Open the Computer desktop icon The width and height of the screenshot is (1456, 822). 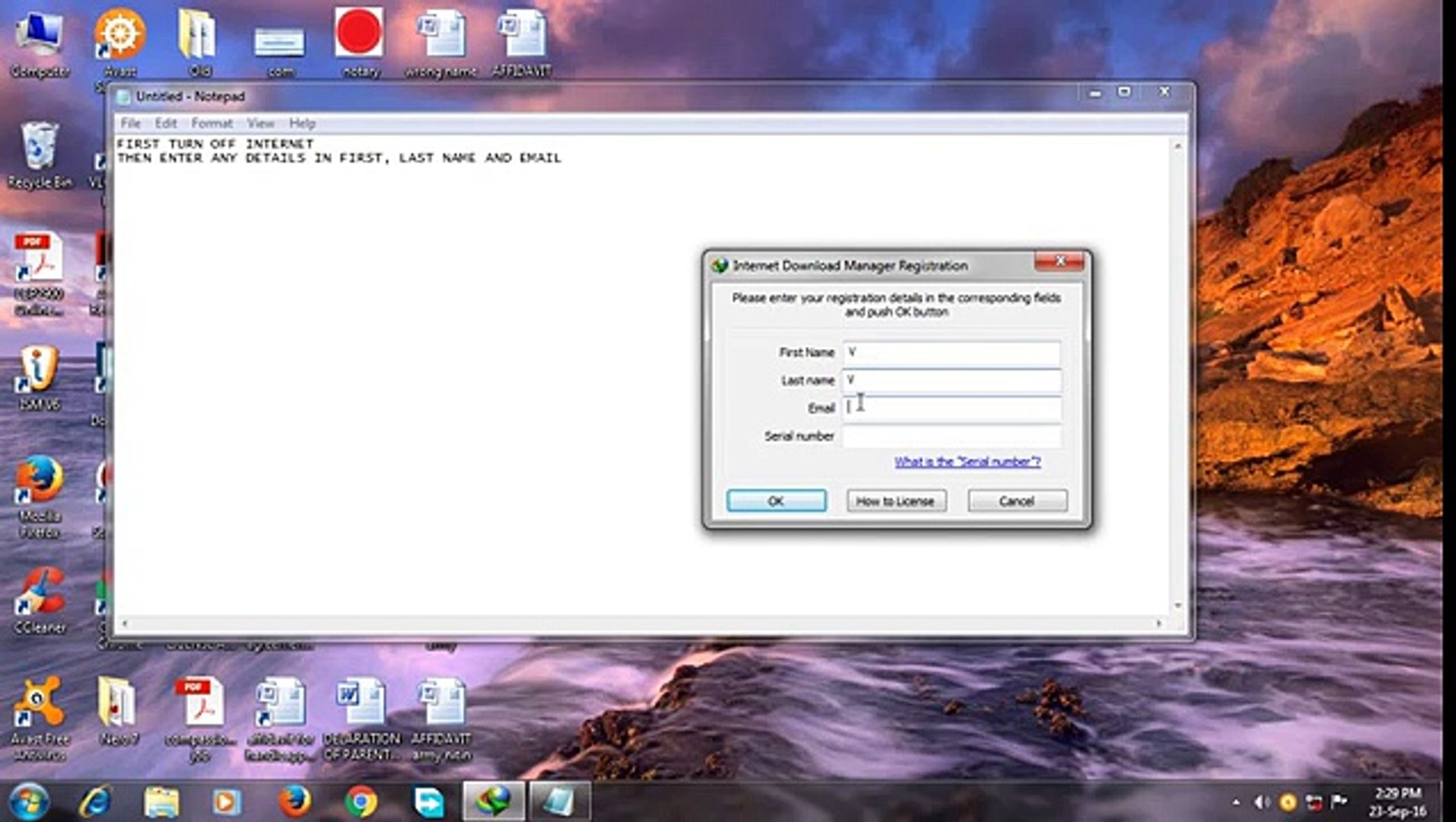(x=39, y=43)
